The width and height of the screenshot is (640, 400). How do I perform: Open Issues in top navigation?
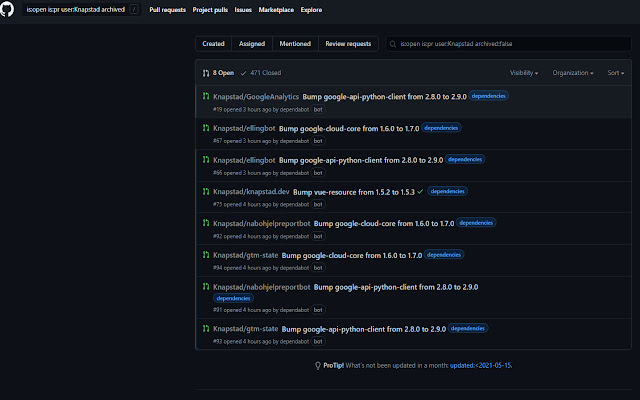243,9
